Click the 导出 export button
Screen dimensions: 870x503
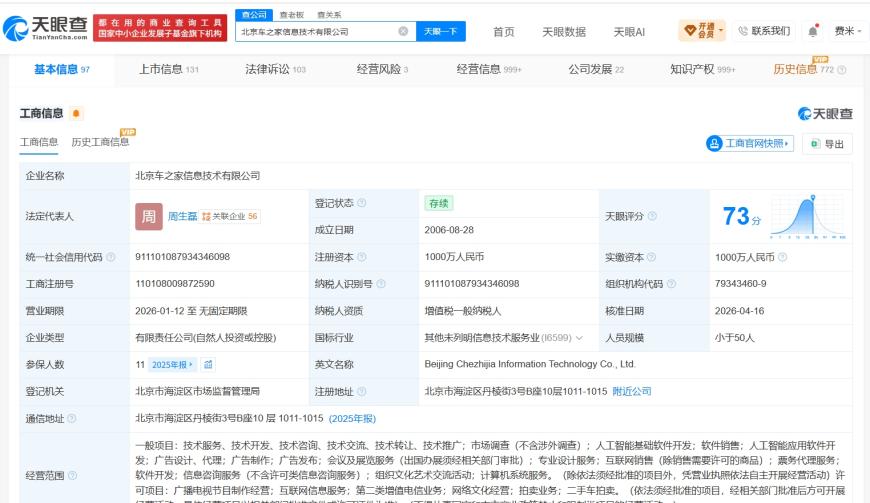[x=827, y=144]
